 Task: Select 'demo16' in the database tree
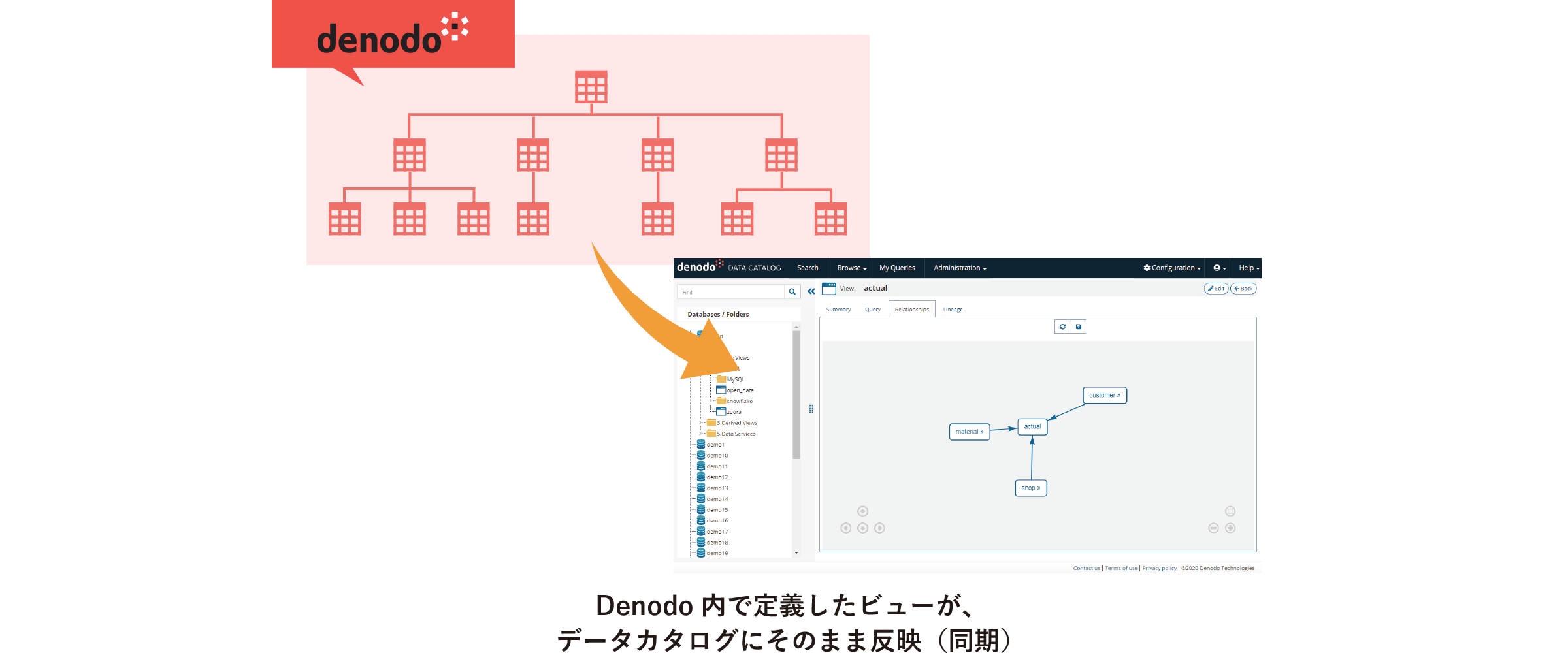pyautogui.click(x=717, y=520)
